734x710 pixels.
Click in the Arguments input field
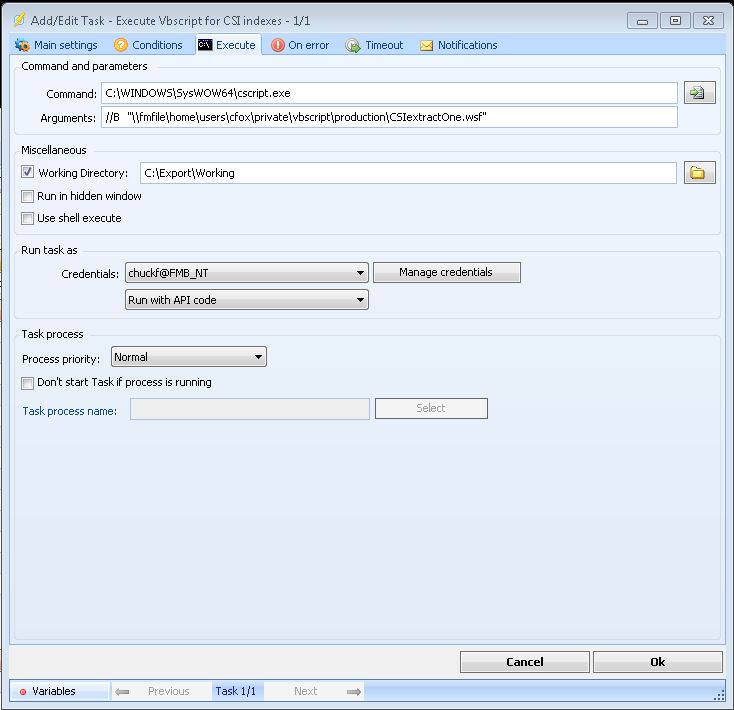[390, 117]
